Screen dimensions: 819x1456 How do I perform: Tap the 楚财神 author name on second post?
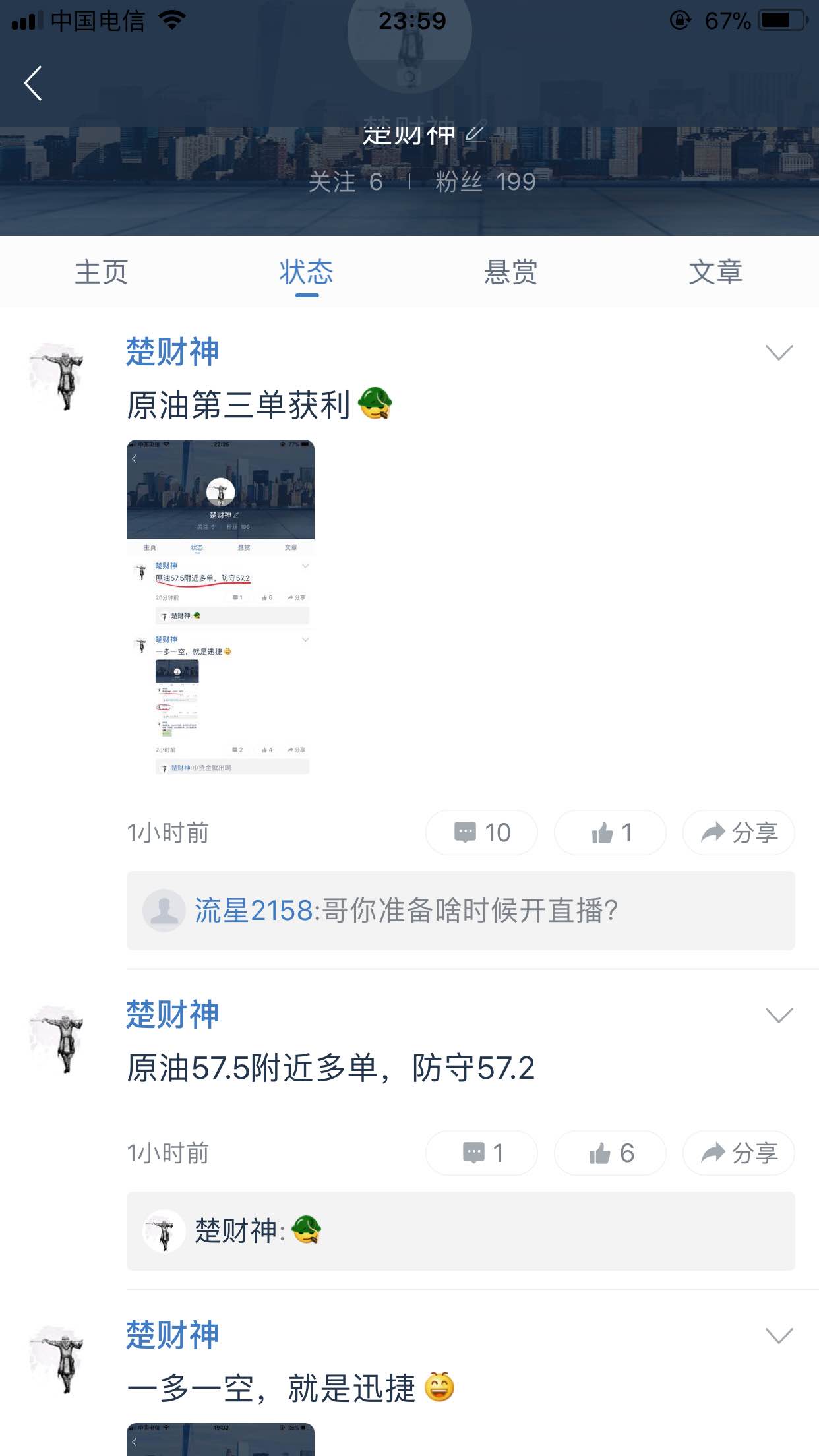pos(173,1014)
